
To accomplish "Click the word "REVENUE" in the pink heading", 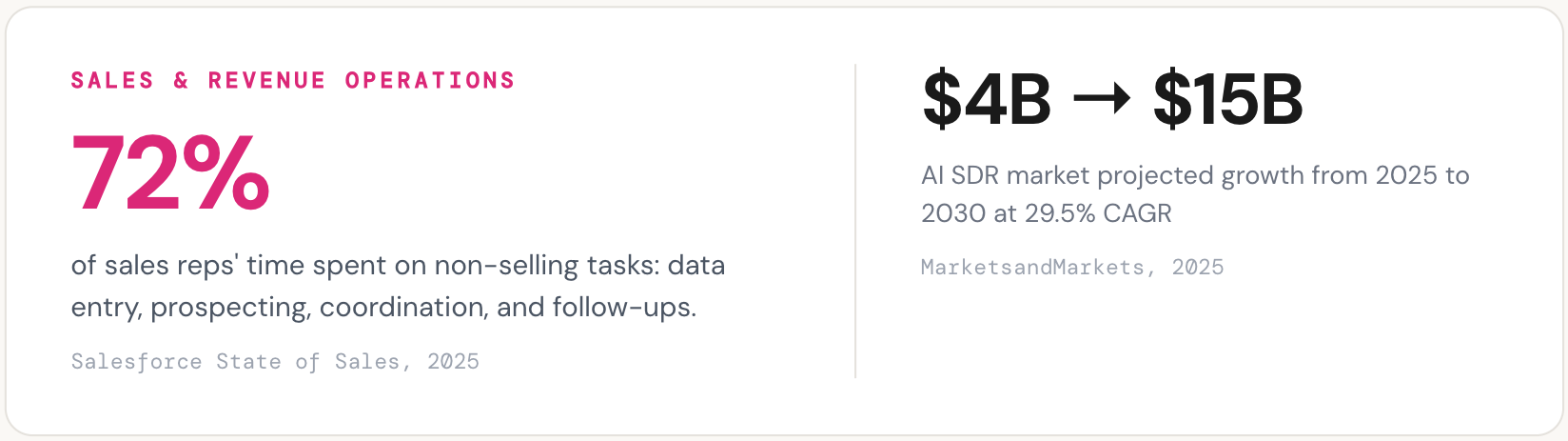I will click(266, 81).
